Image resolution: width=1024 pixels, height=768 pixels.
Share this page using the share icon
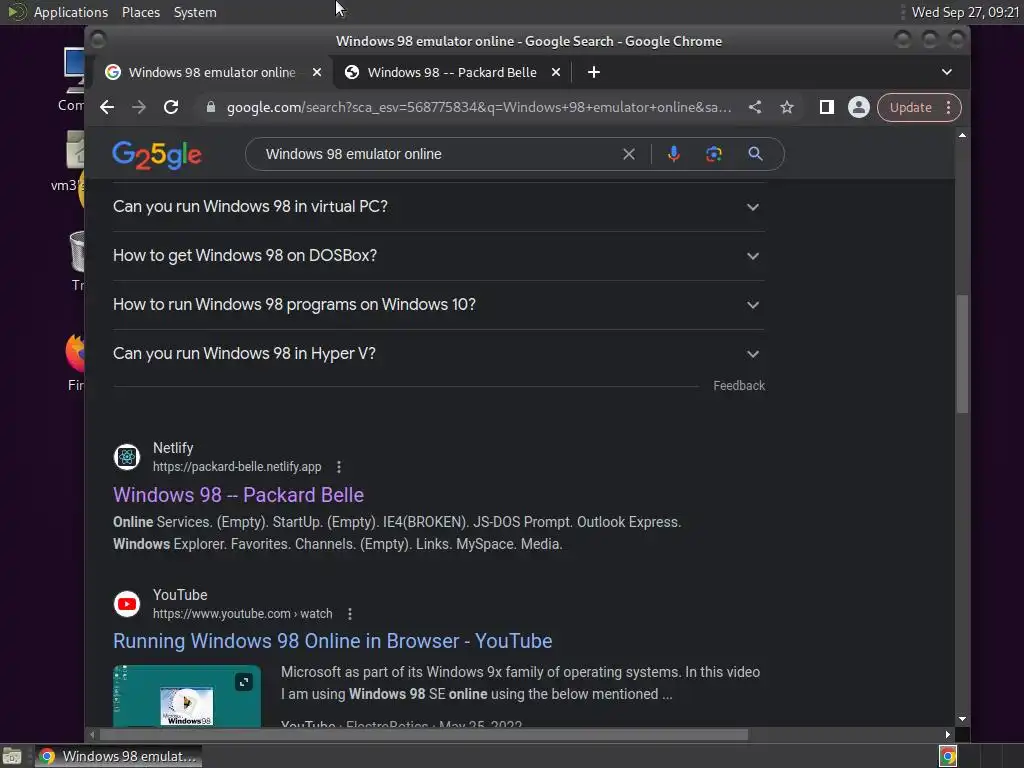[x=755, y=107]
